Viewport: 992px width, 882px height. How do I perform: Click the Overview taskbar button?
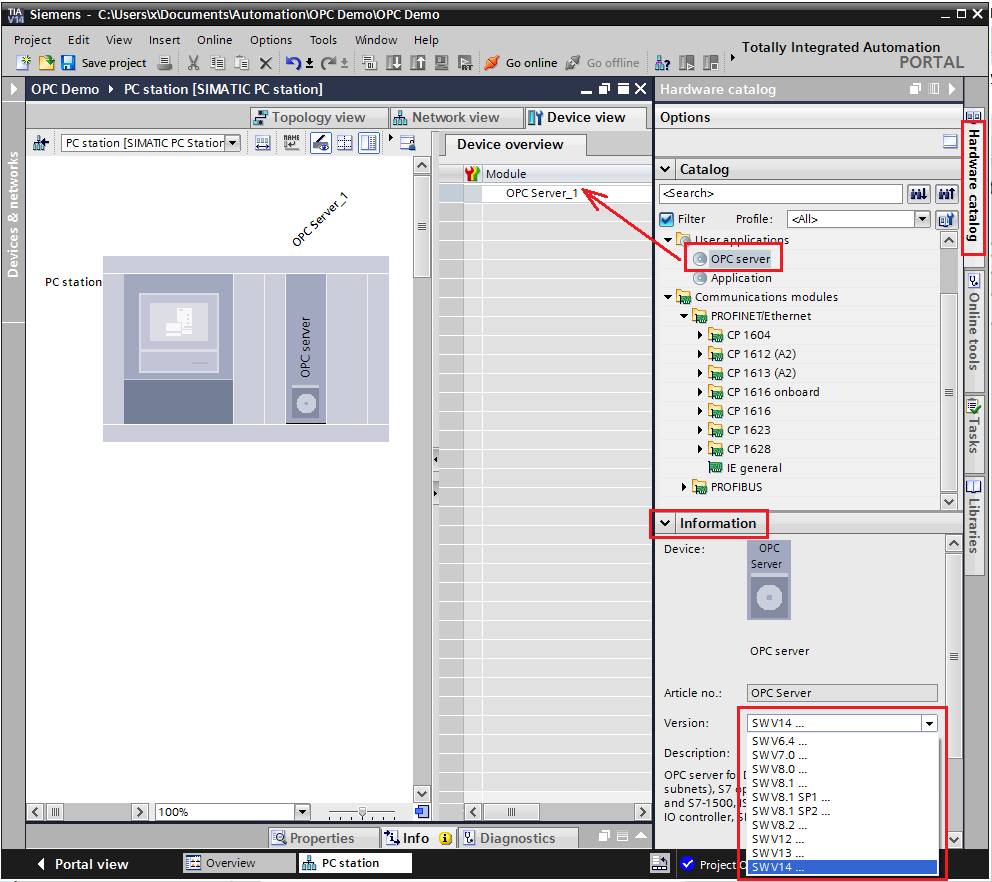coord(239,863)
